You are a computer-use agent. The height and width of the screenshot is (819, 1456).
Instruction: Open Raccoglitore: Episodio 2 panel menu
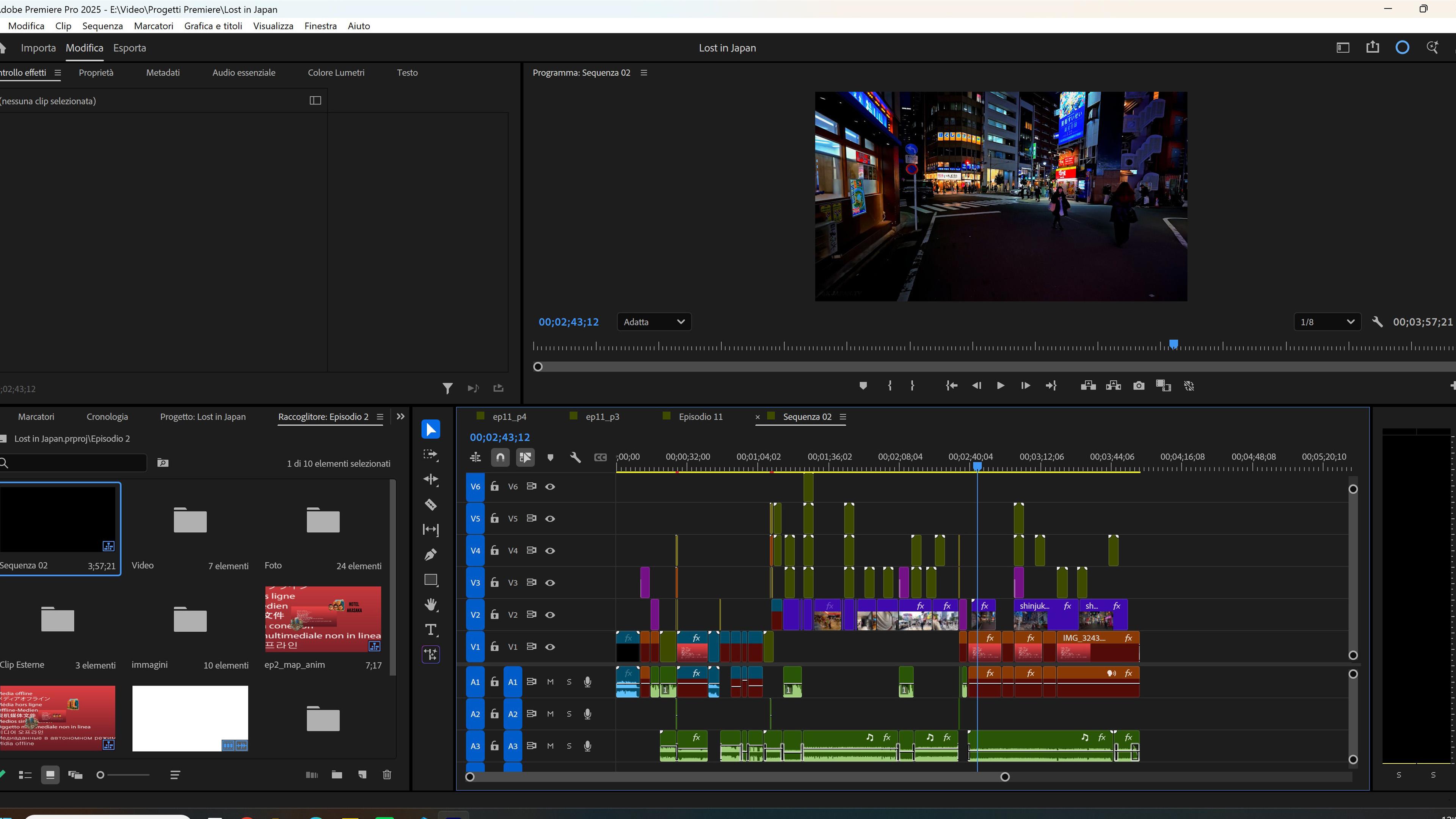tap(380, 417)
